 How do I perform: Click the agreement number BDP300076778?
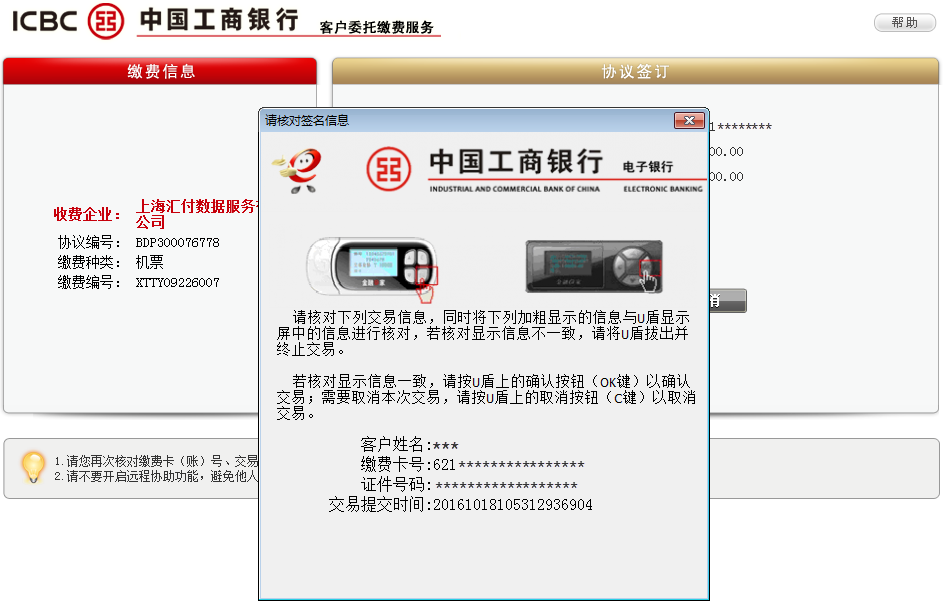tap(177, 242)
